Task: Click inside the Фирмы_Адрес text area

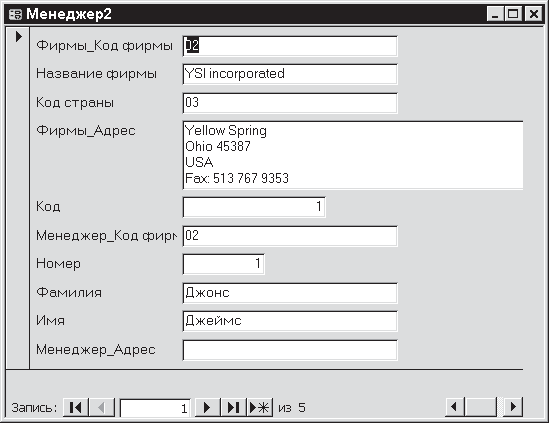Action: [353, 155]
